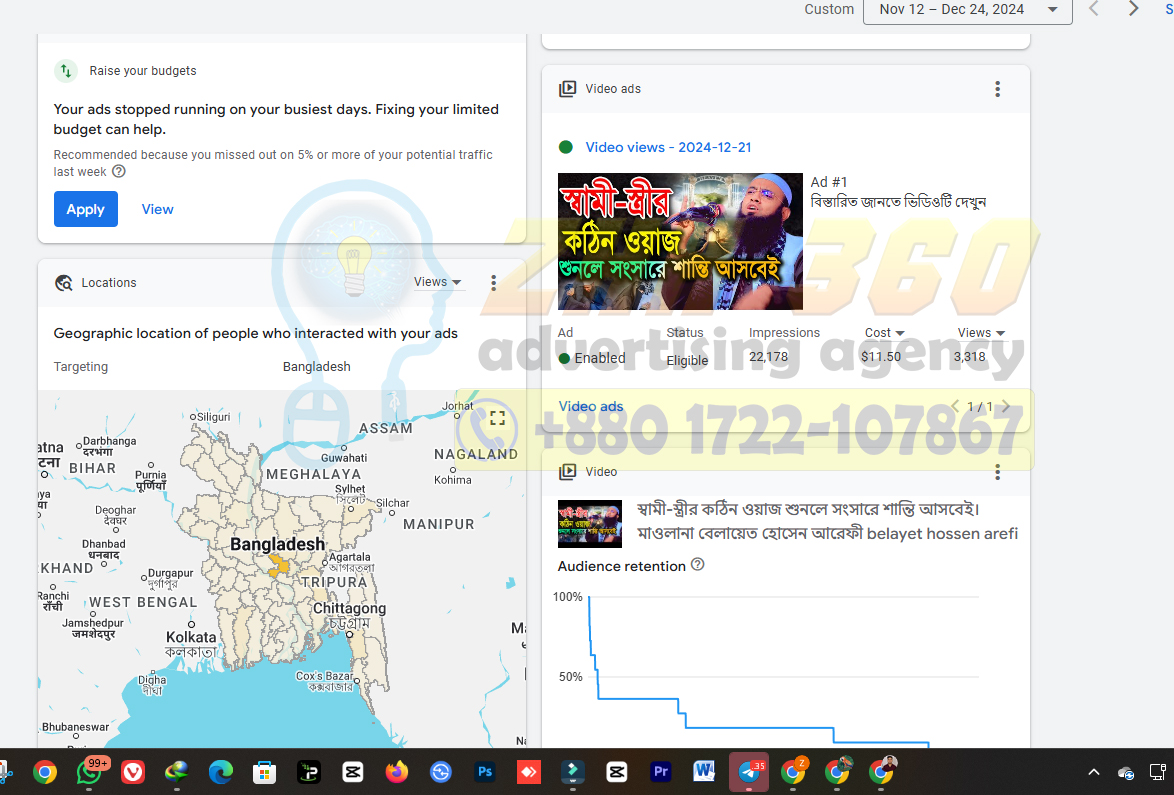Go to the previous date range period
This screenshot has height=795, width=1174.
(1094, 9)
